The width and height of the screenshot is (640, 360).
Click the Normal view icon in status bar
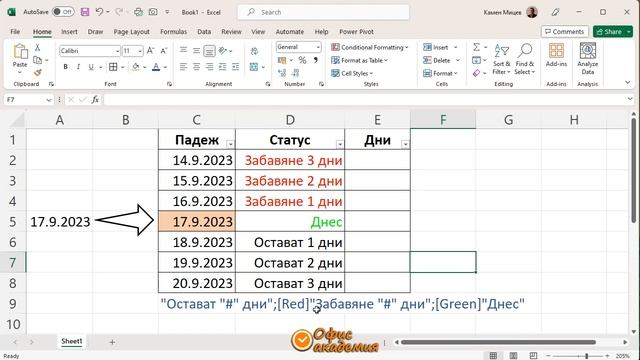click(493, 356)
